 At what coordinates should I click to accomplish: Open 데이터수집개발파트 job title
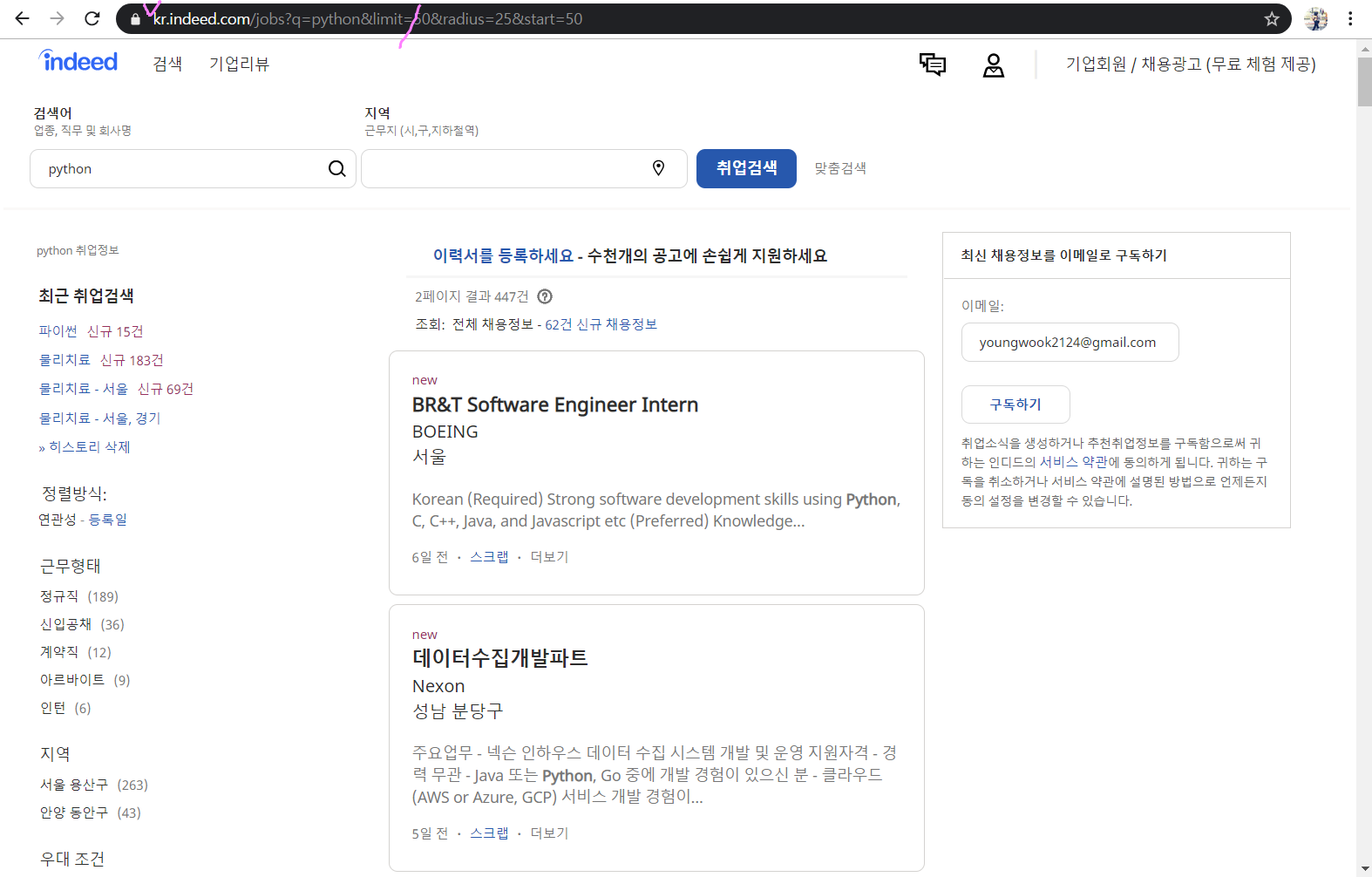pos(500,658)
